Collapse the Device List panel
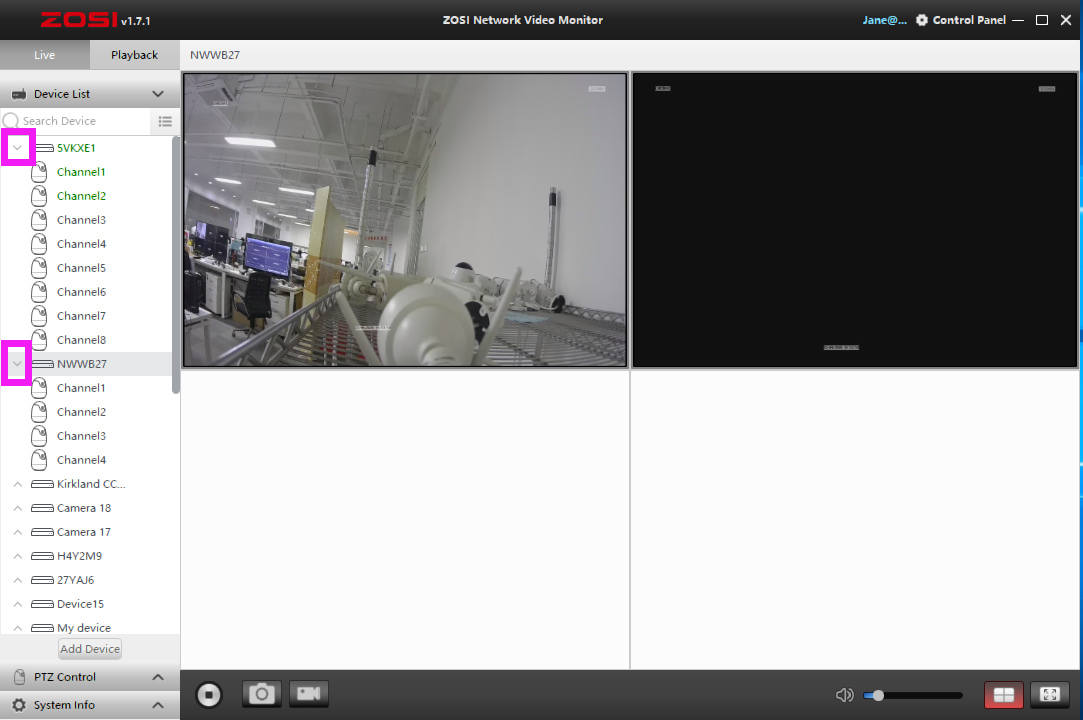This screenshot has height=720, width=1083. pyautogui.click(x=157, y=94)
